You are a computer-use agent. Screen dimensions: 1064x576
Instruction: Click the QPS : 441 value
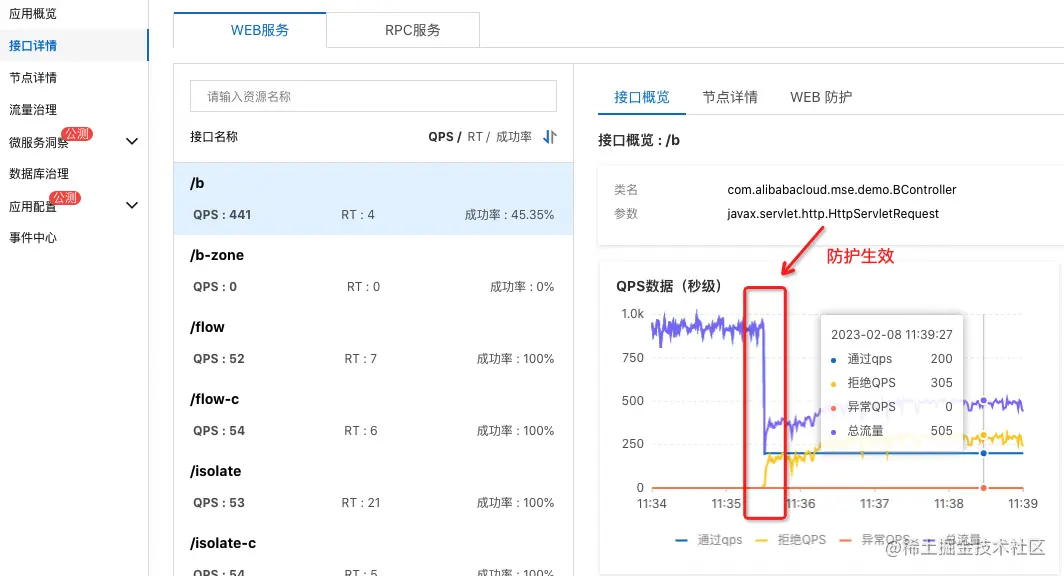222,214
